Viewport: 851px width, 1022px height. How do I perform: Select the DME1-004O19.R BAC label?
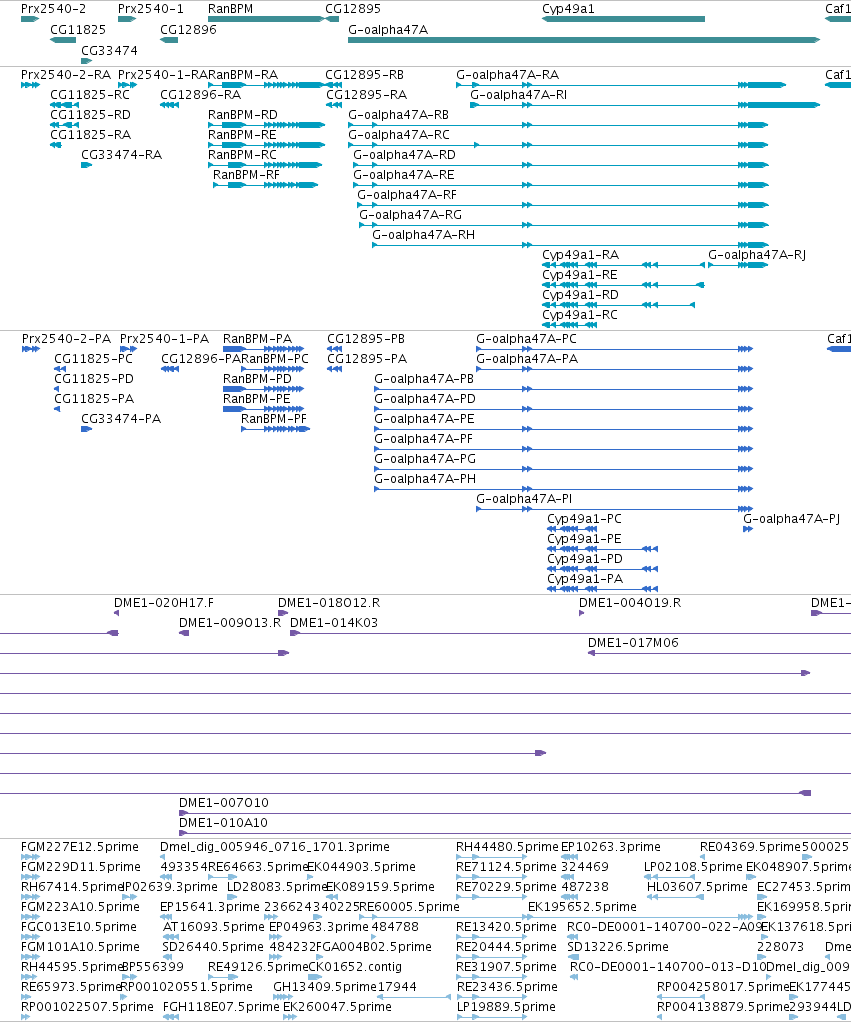[x=630, y=603]
